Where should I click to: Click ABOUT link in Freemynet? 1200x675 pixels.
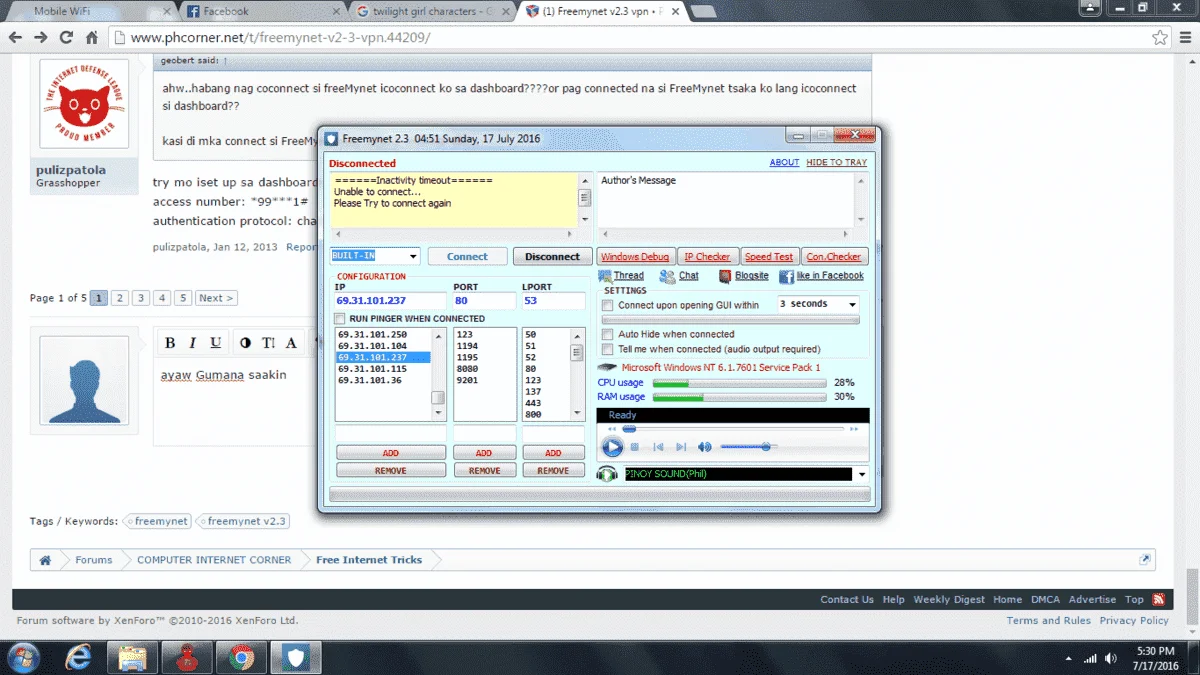point(784,162)
